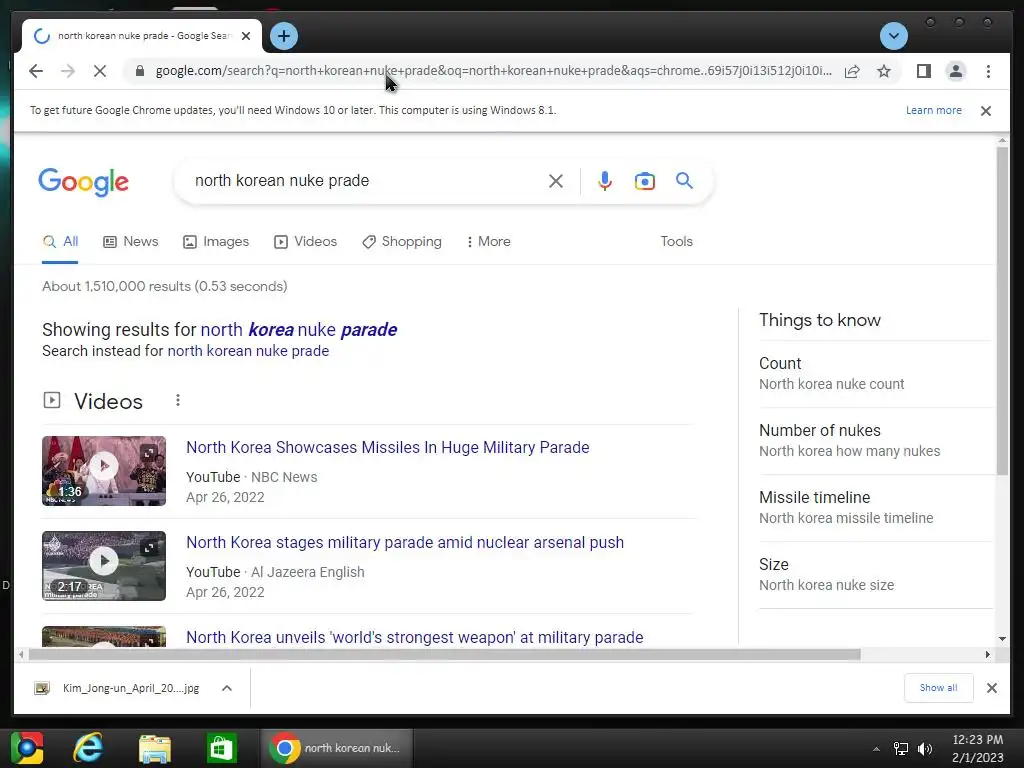Open world's strongest weapon video link
This screenshot has width=1024, height=768.
tap(415, 637)
